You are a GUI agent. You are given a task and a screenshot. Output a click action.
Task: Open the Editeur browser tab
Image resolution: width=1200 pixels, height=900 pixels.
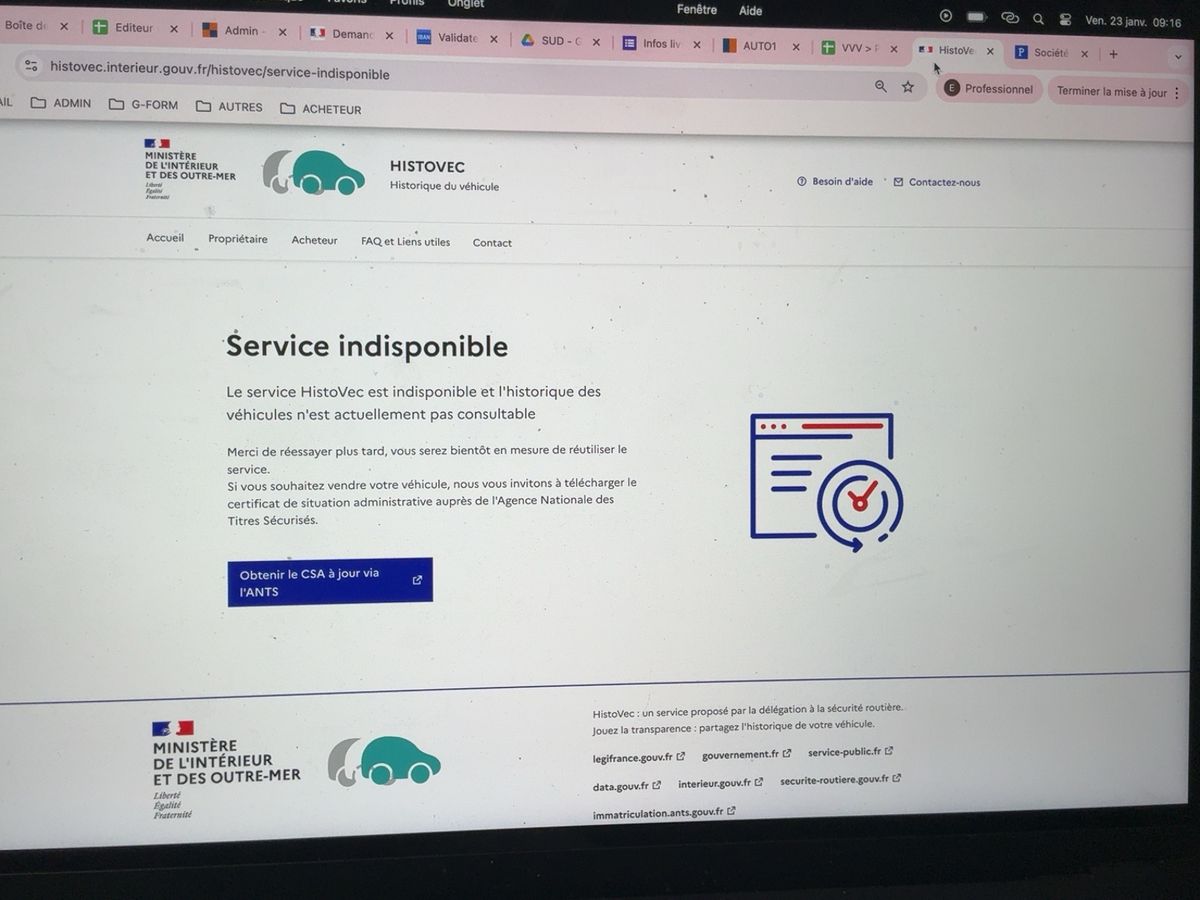pyautogui.click(x=135, y=28)
